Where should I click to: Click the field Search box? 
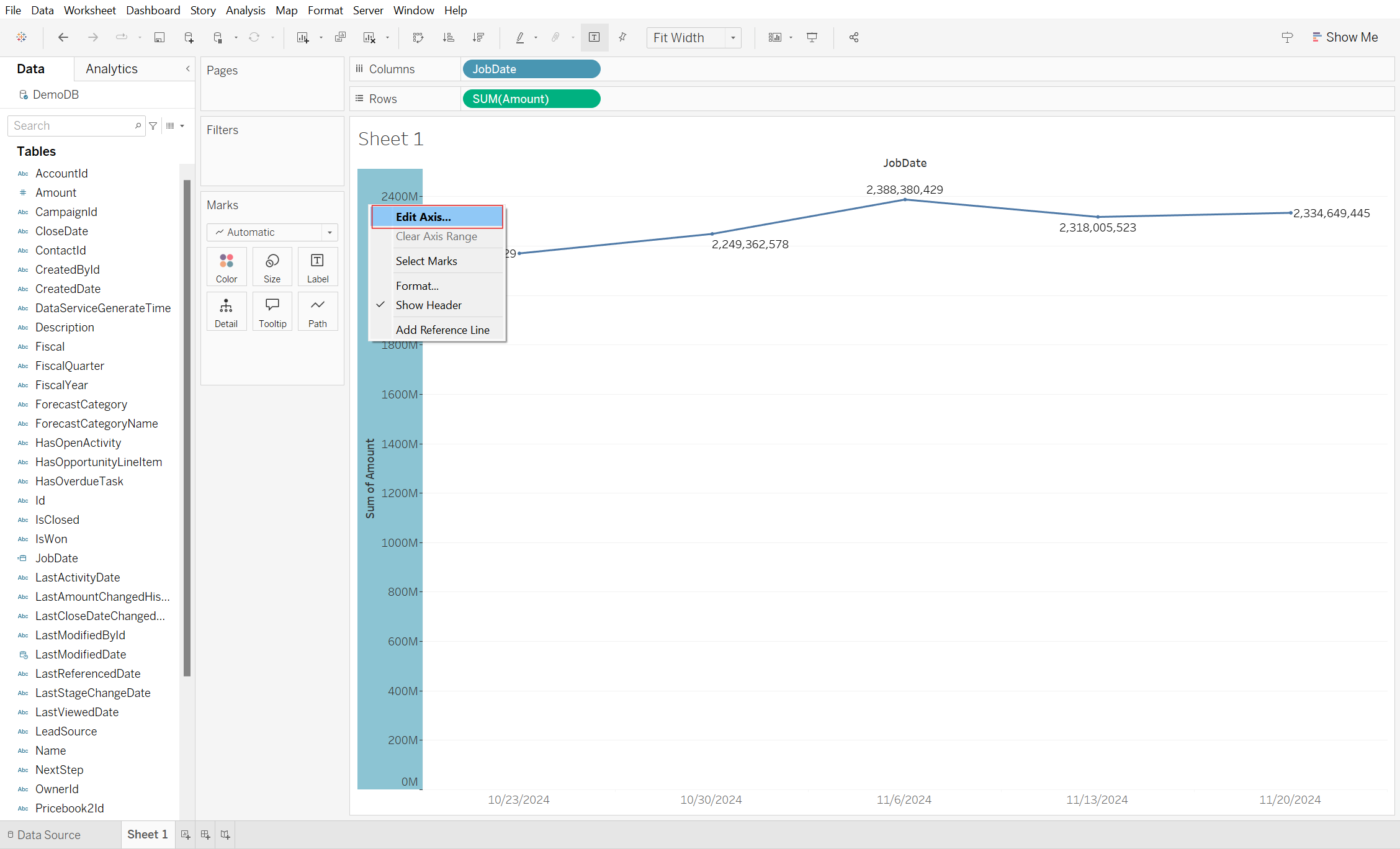tap(71, 125)
